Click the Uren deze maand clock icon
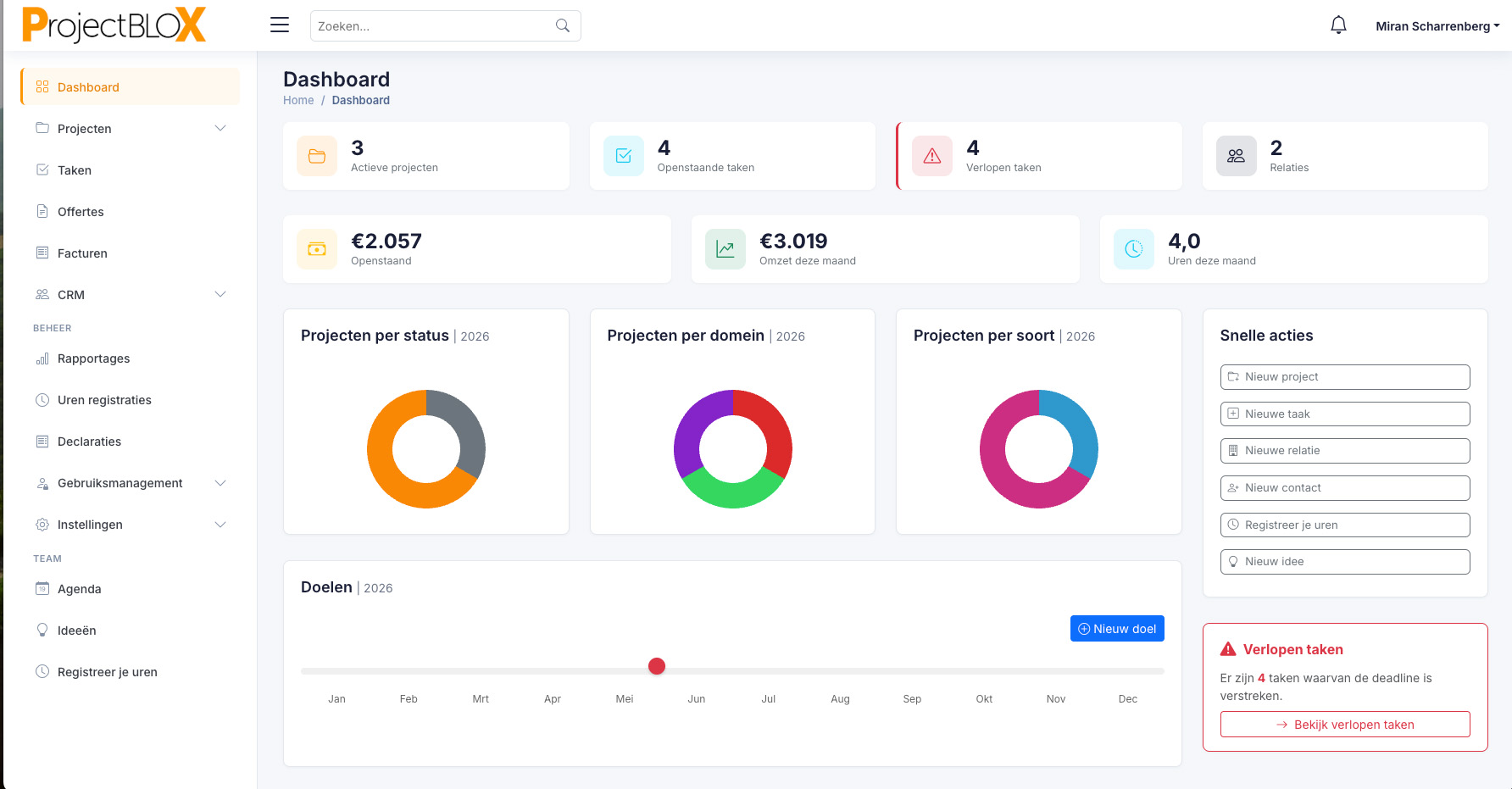The width and height of the screenshot is (1512, 789). pos(1134,249)
